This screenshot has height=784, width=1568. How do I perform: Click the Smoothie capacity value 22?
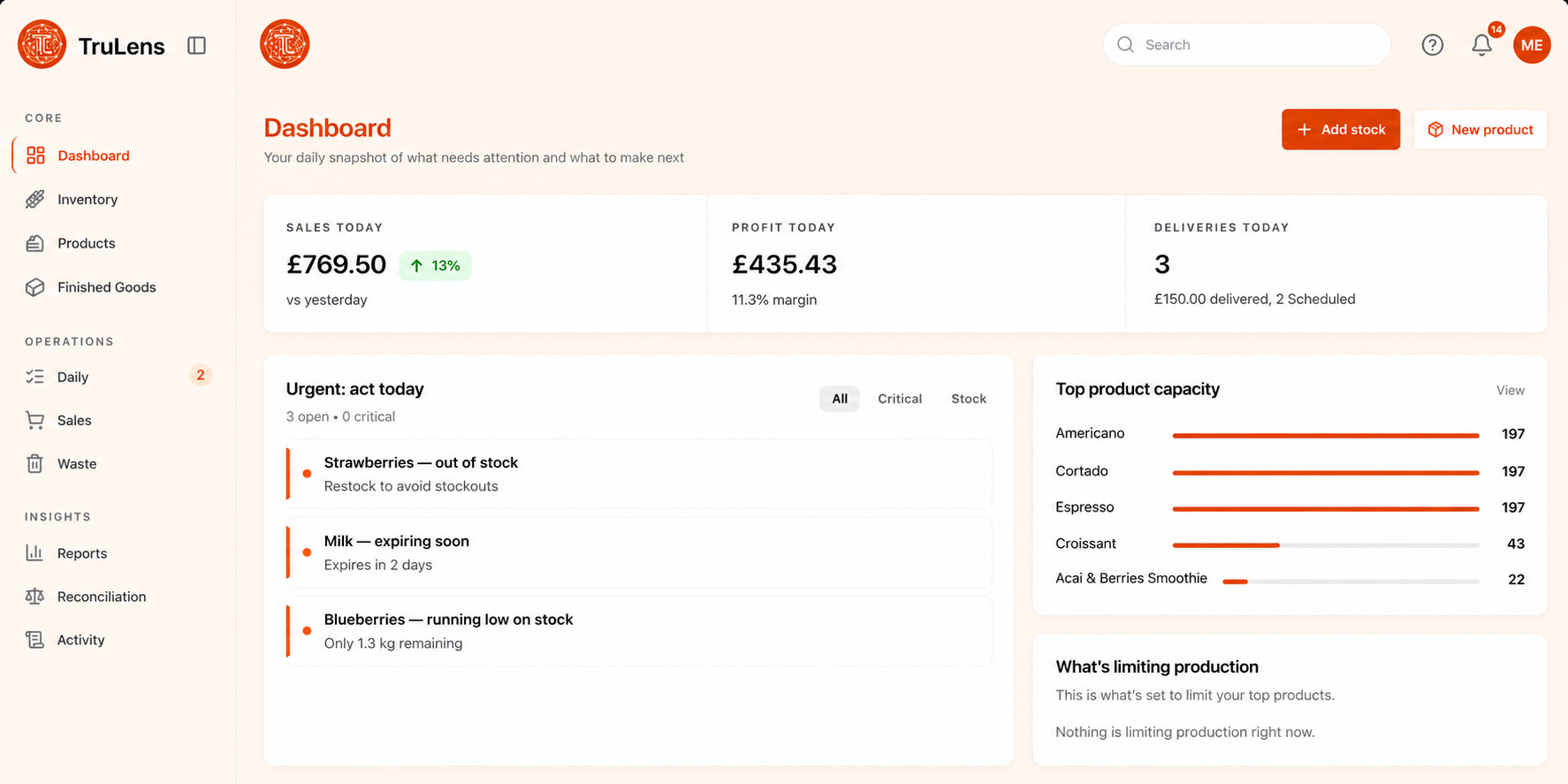point(1516,580)
